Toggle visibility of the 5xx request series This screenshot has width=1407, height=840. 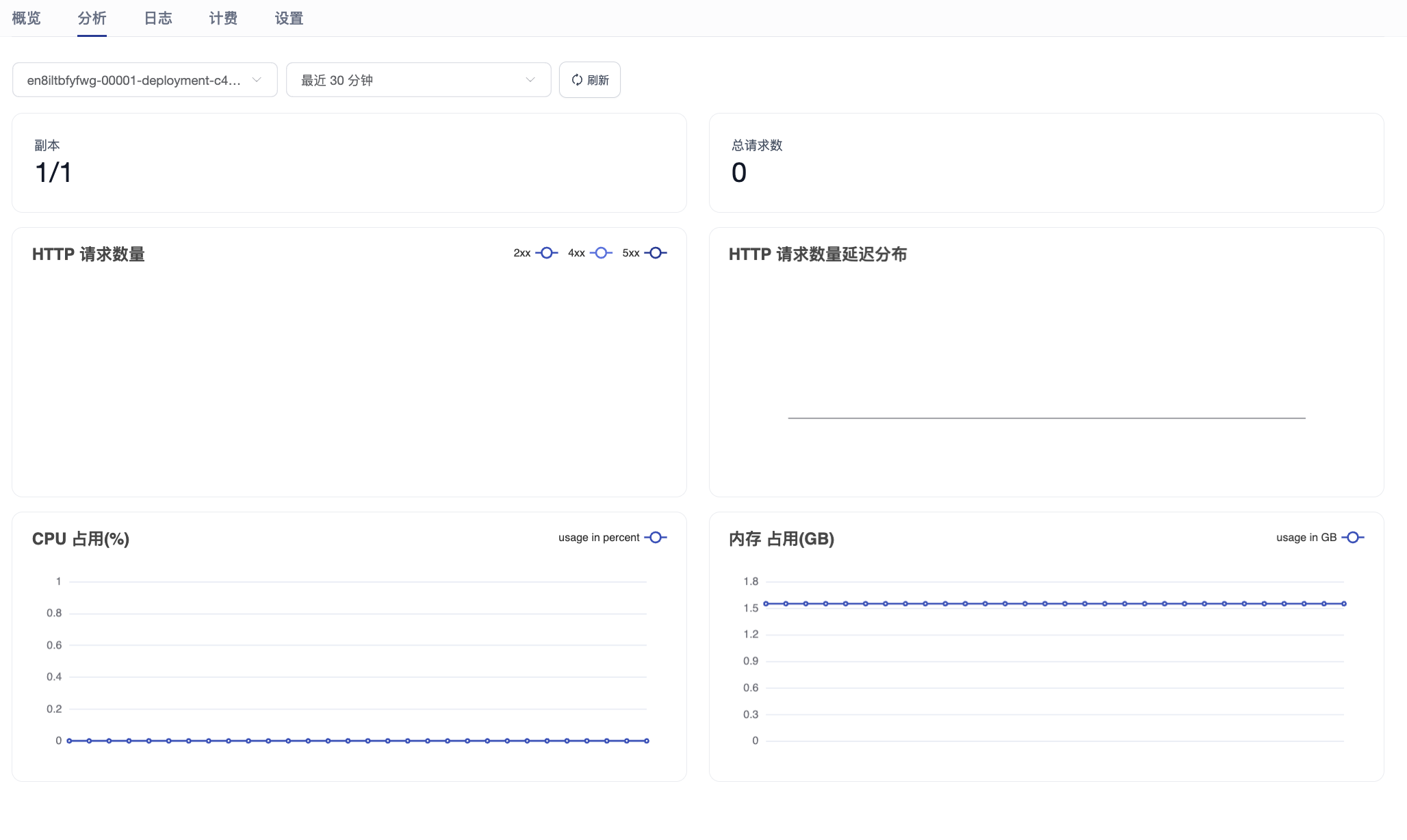pyautogui.click(x=656, y=253)
